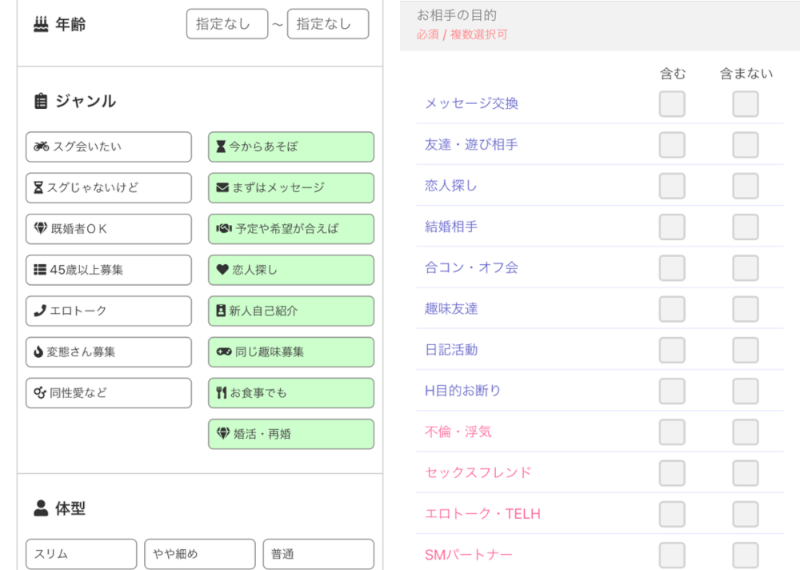Check 含まない for メッセージ交換
The width and height of the screenshot is (800, 570).
[745, 104]
